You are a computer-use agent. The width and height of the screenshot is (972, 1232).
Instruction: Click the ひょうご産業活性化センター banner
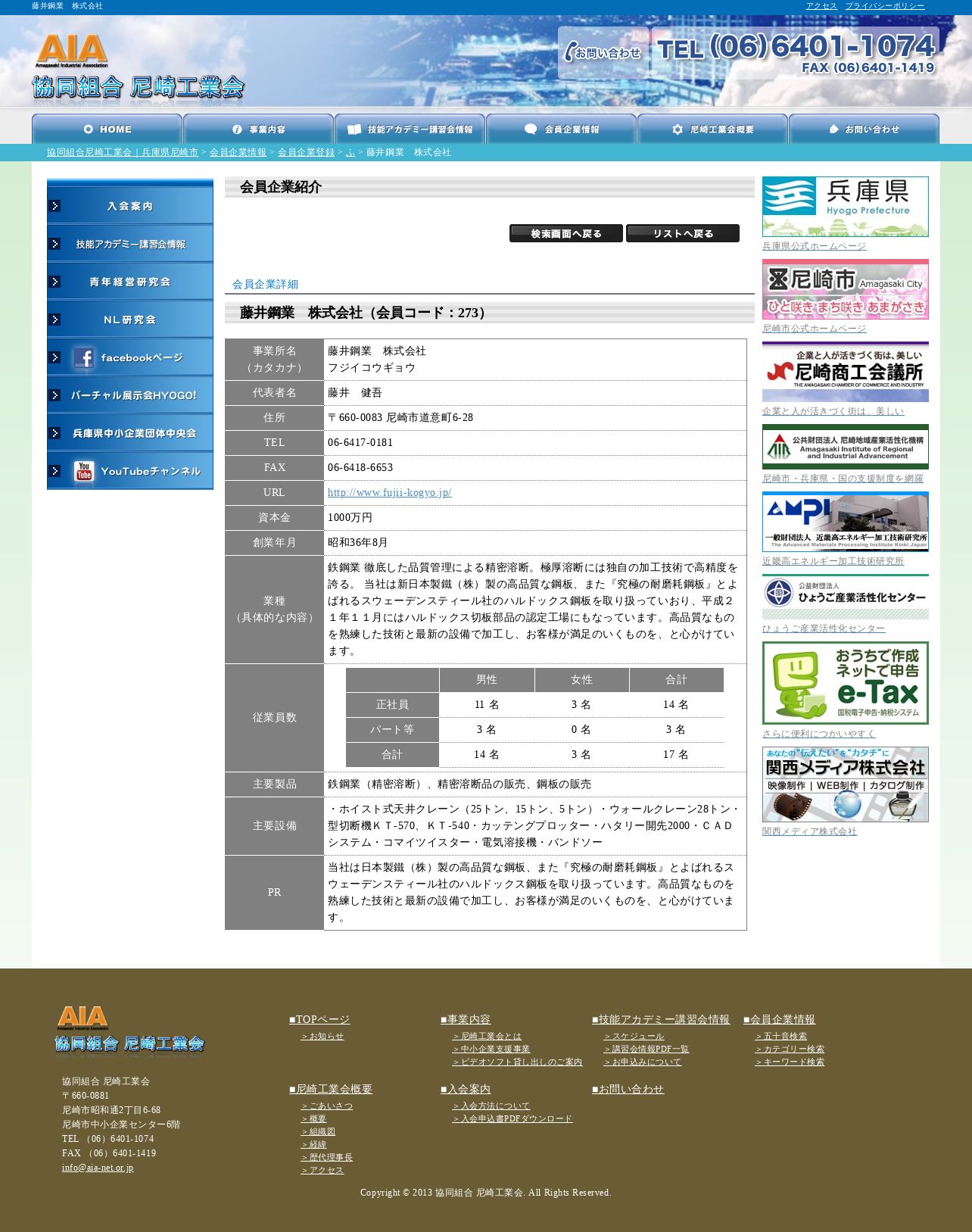(846, 597)
